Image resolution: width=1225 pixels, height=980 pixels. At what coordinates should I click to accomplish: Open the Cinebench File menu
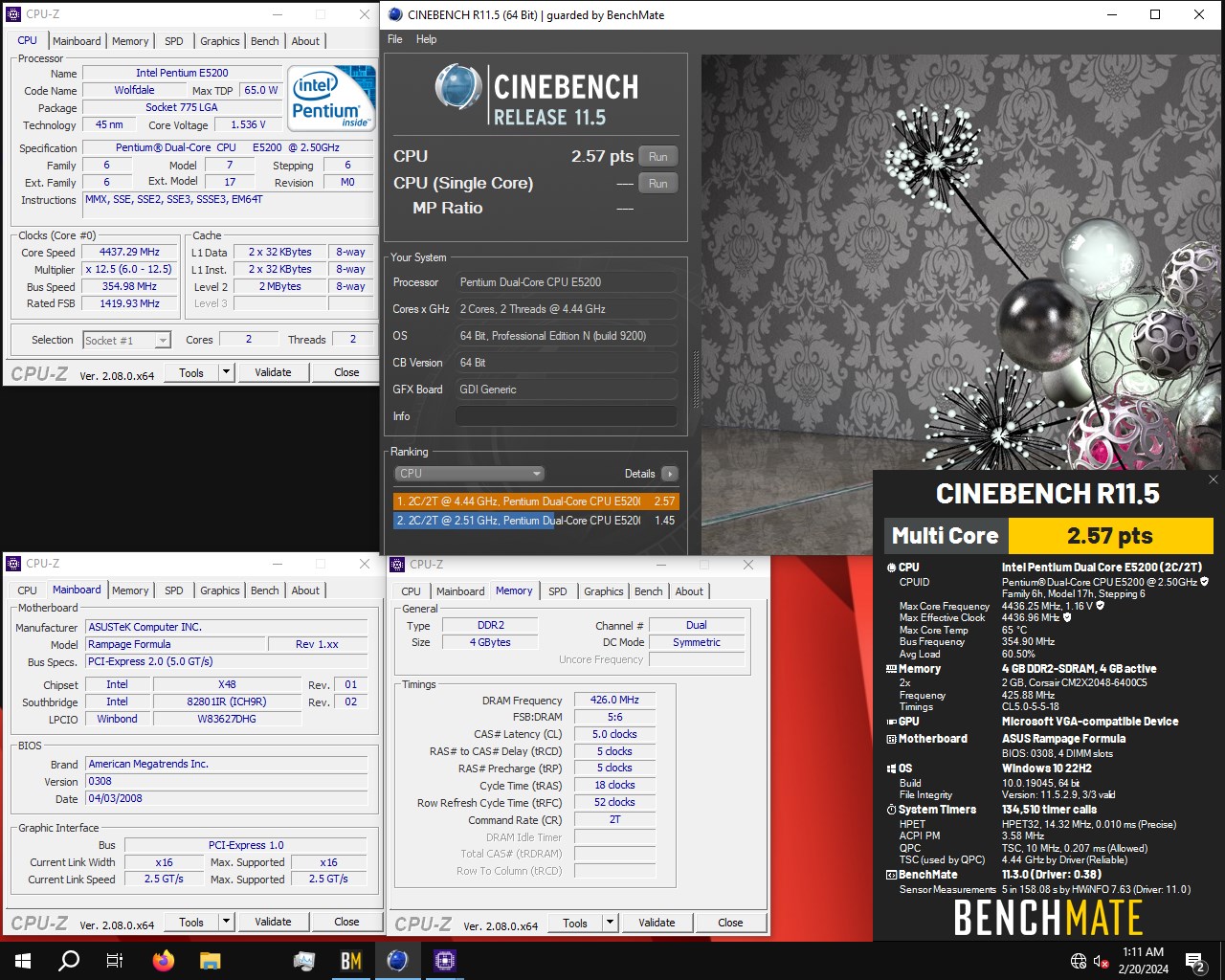pyautogui.click(x=395, y=39)
